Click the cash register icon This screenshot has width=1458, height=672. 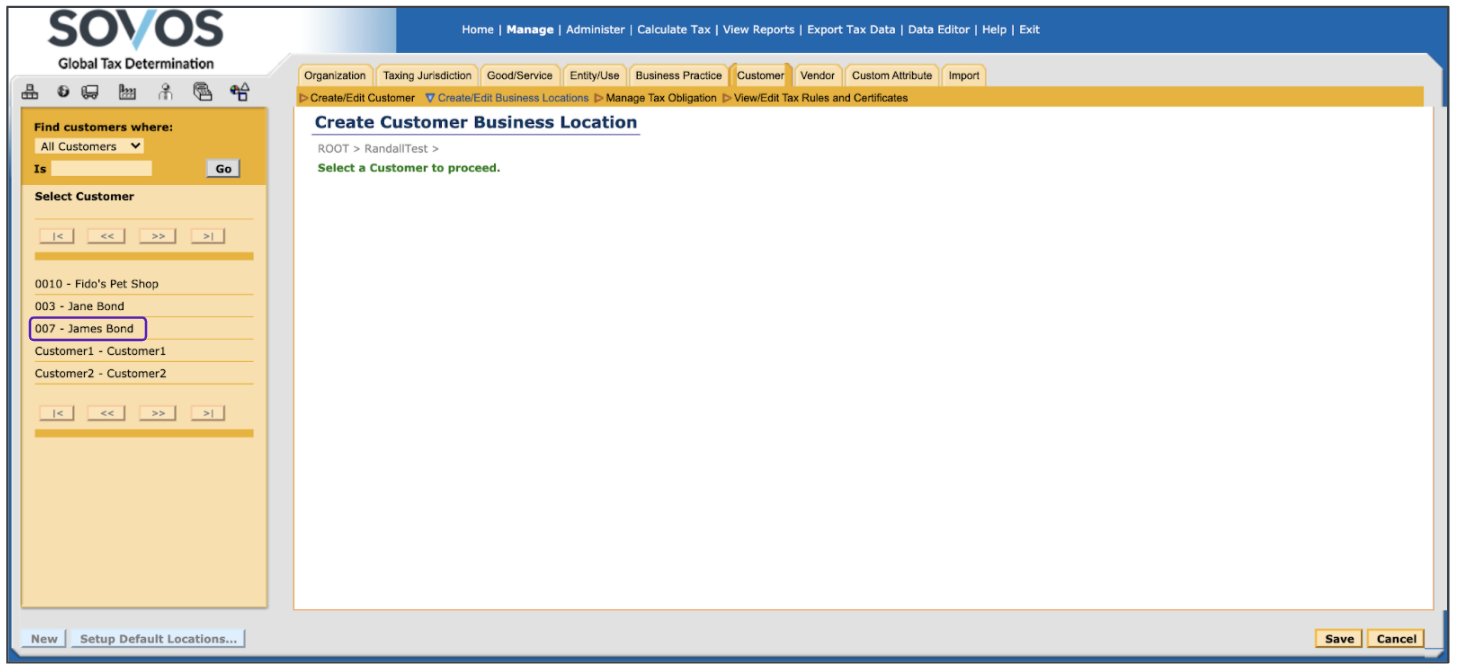203,93
